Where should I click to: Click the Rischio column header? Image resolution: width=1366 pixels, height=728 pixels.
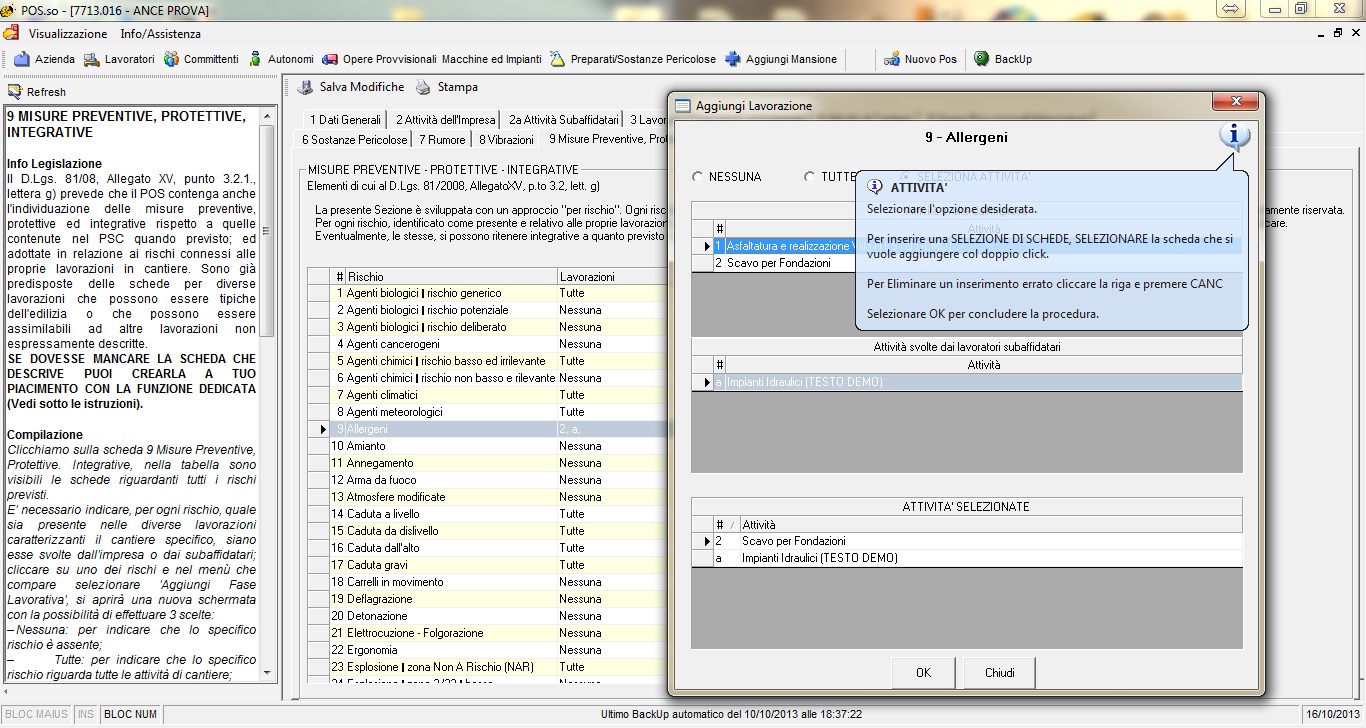coord(452,276)
